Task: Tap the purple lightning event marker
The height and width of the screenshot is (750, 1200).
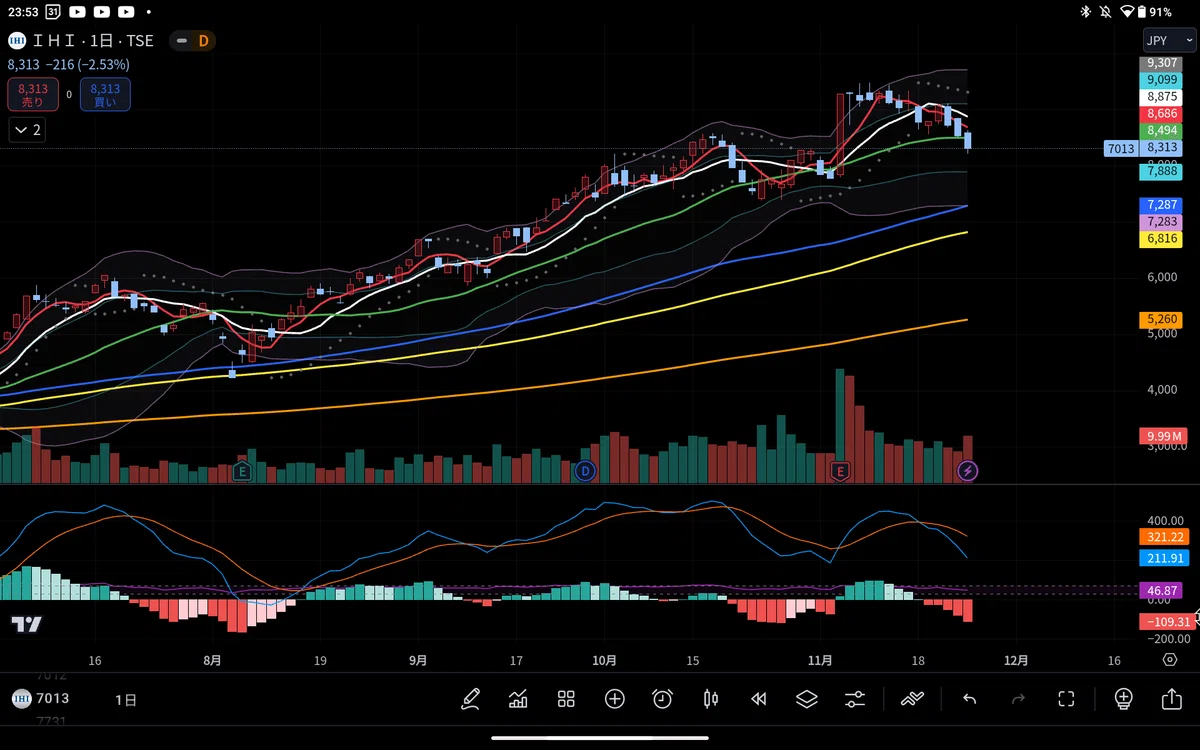Action: tap(967, 470)
